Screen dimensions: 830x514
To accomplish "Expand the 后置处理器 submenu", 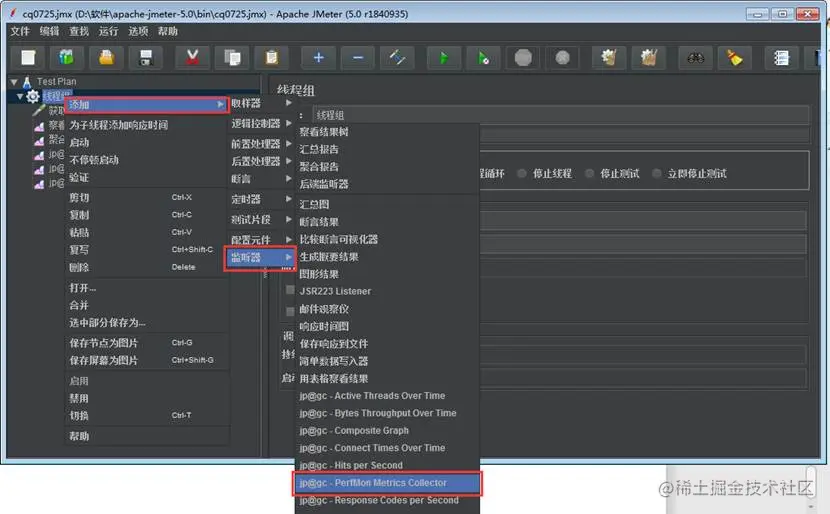I will click(262, 161).
